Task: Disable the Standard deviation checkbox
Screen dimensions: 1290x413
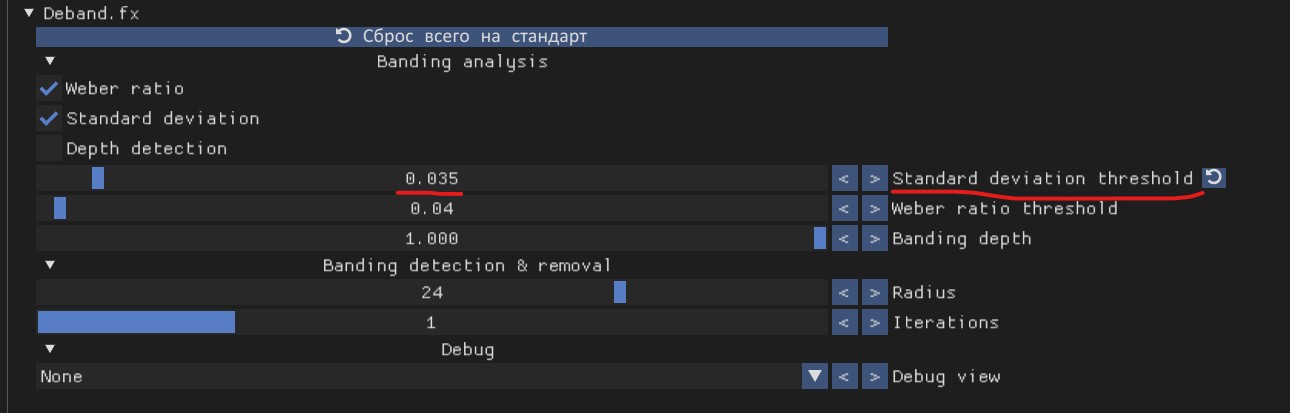Action: click(x=48, y=118)
